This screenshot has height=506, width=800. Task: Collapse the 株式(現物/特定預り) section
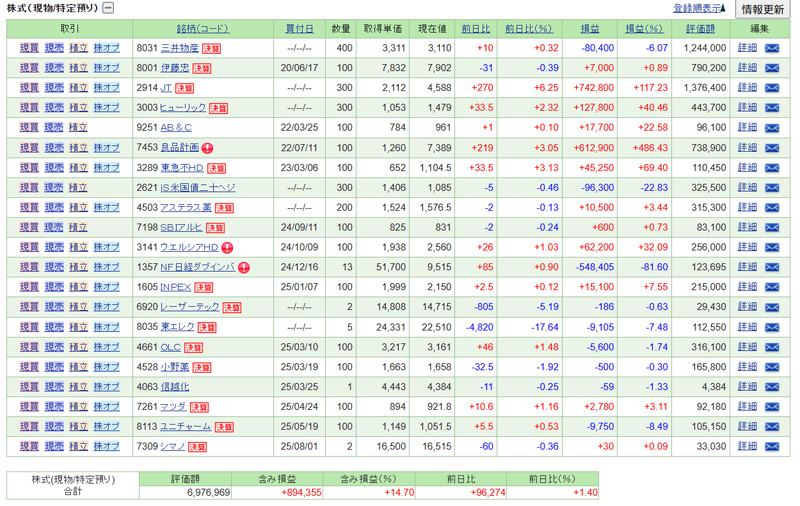coord(108,8)
